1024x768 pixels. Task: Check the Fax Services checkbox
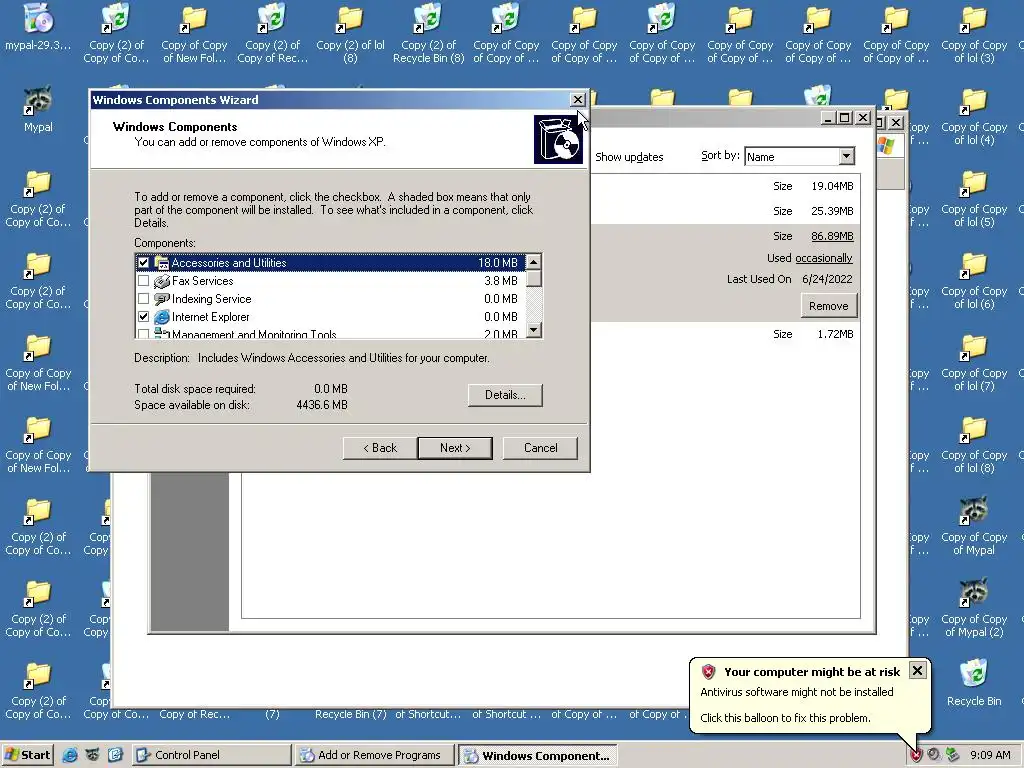click(144, 281)
